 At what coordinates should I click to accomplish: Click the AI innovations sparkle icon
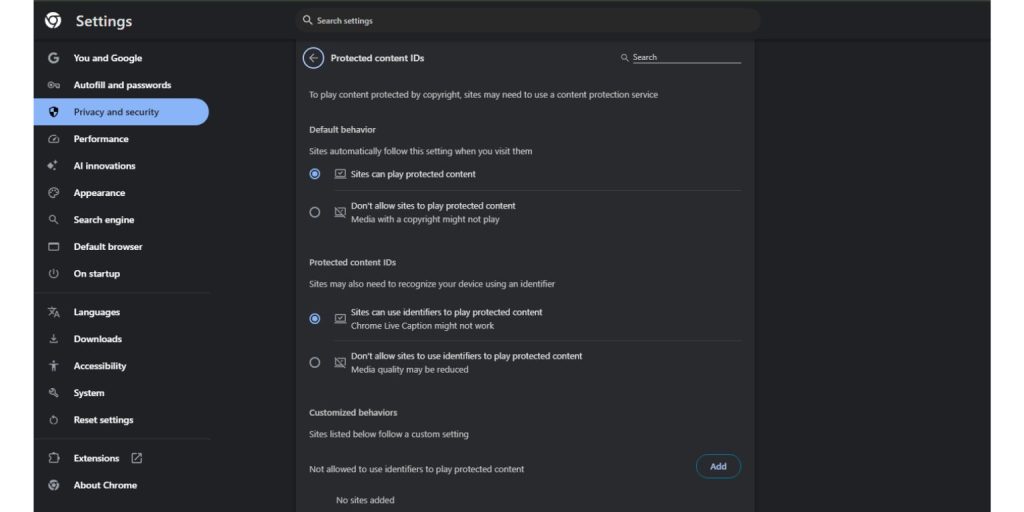tap(54, 166)
